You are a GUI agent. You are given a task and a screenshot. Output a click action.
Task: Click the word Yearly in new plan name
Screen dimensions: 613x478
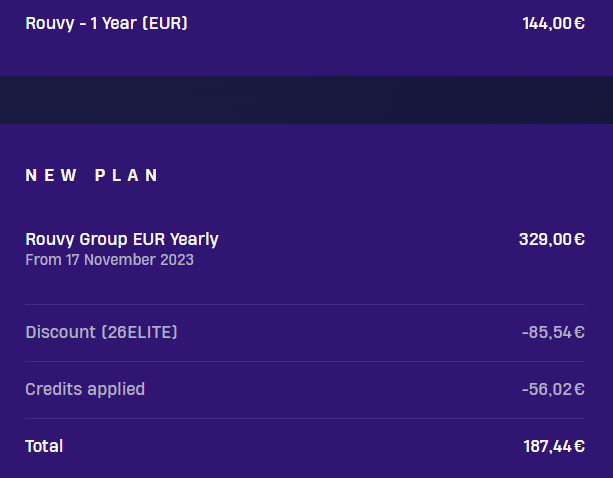[x=194, y=239]
